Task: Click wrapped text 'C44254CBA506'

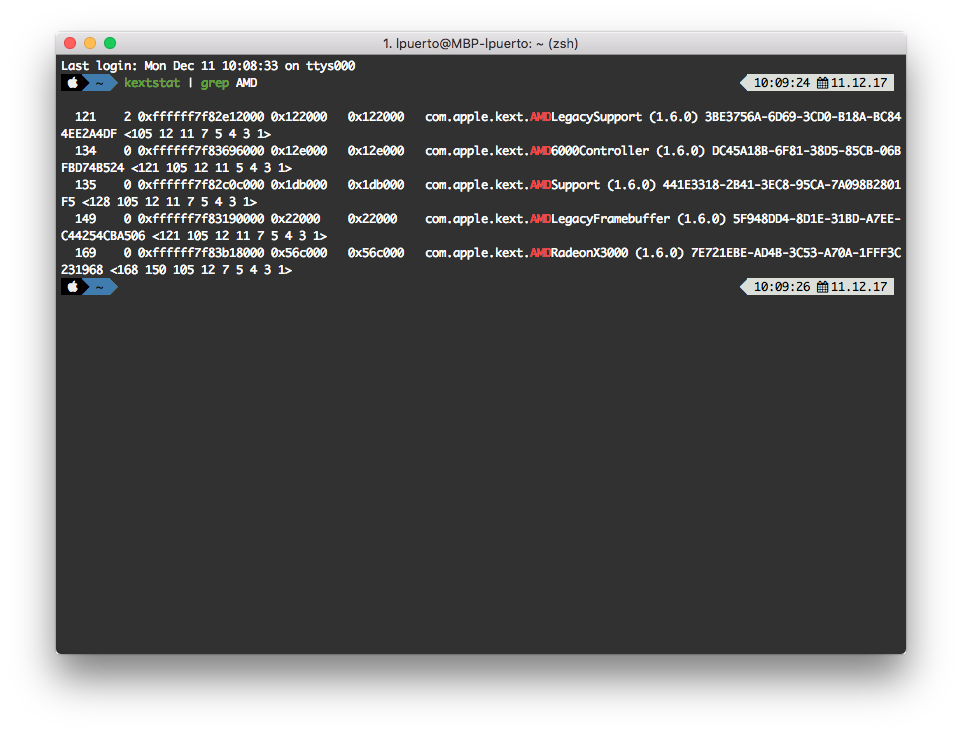Action: pos(103,236)
